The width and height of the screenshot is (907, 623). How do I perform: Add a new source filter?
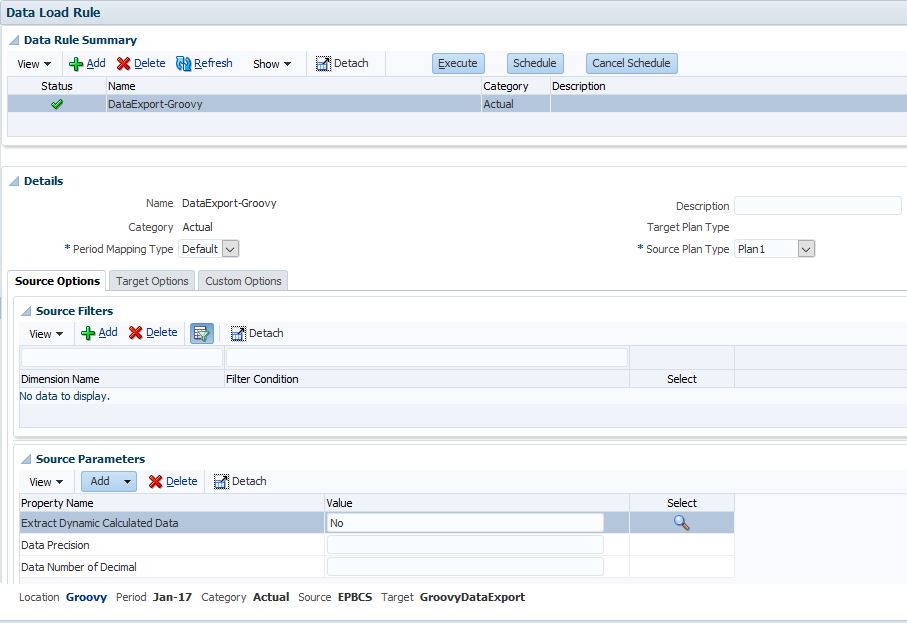pyautogui.click(x=100, y=332)
